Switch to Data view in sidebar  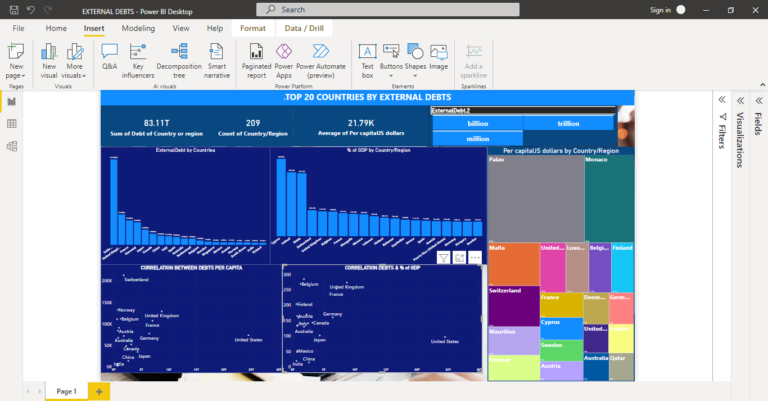pyautogui.click(x=12, y=124)
